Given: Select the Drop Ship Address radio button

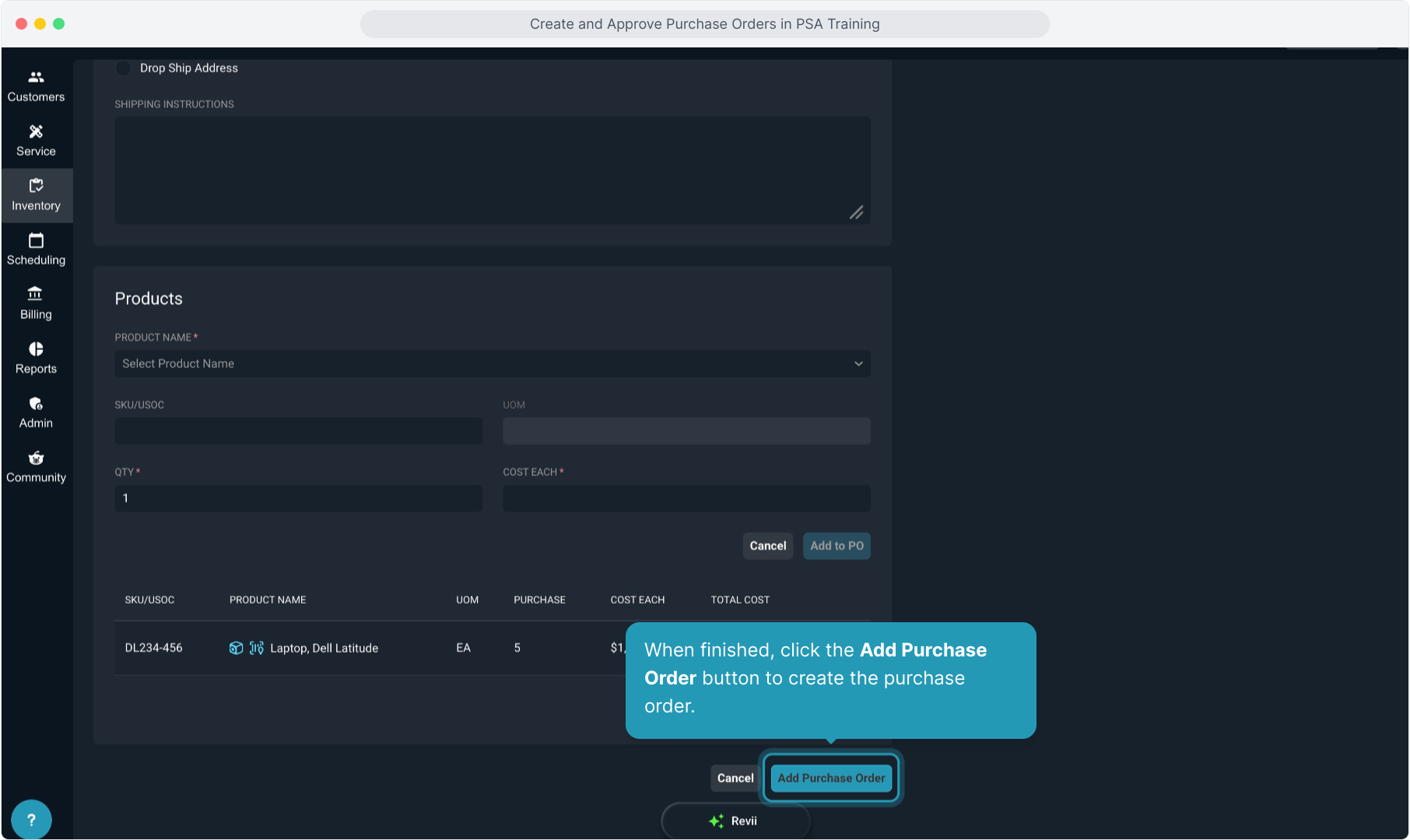Looking at the screenshot, I should pyautogui.click(x=123, y=68).
